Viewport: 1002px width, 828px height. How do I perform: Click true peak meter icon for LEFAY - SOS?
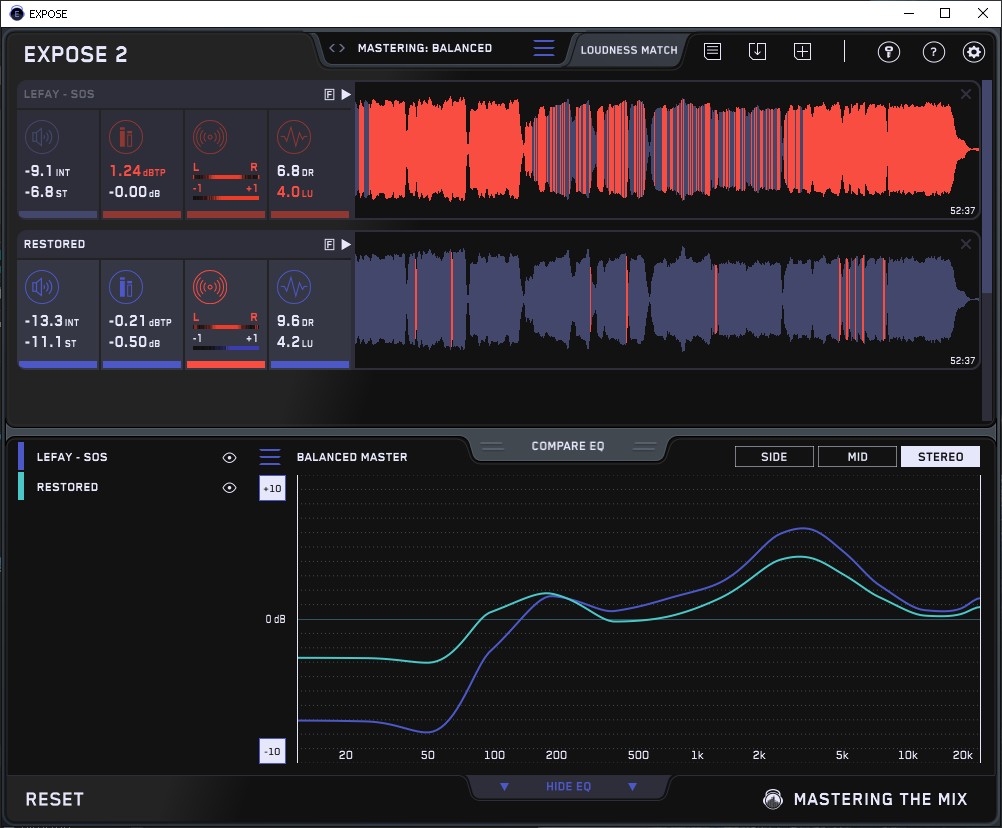coord(126,137)
